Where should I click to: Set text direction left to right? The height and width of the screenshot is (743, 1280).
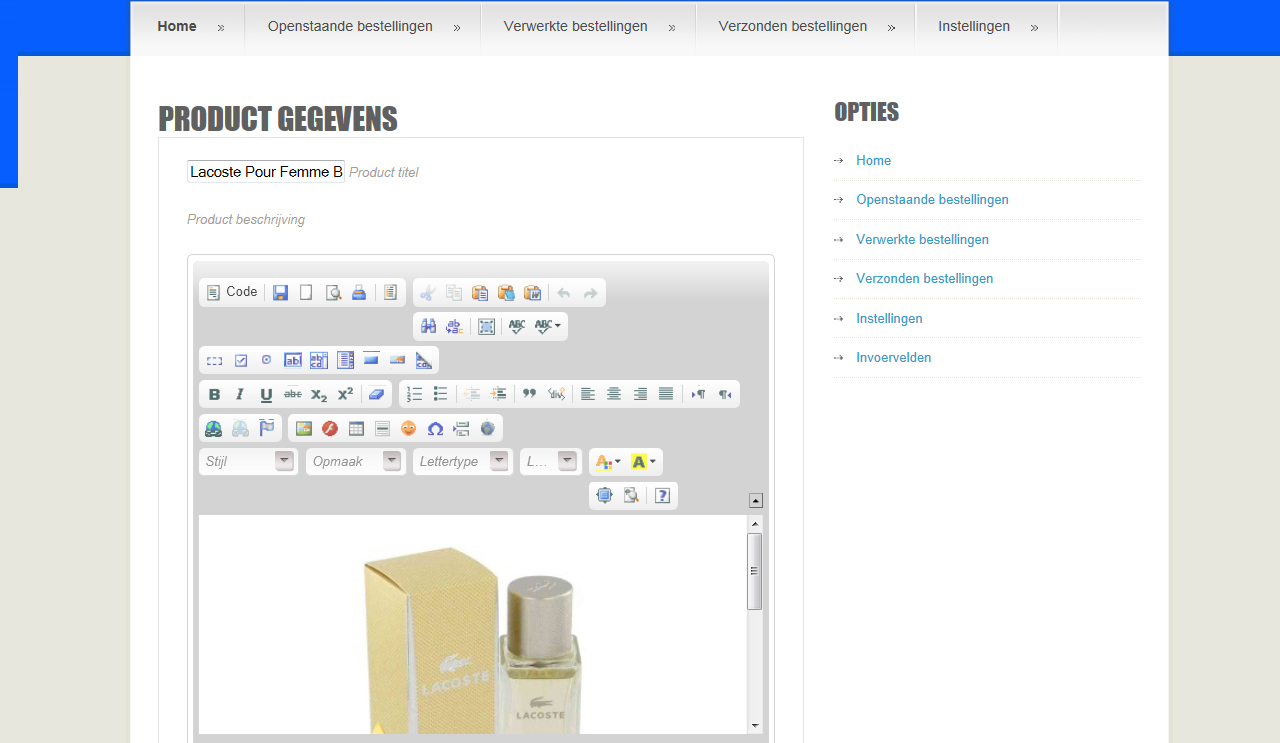pos(698,394)
